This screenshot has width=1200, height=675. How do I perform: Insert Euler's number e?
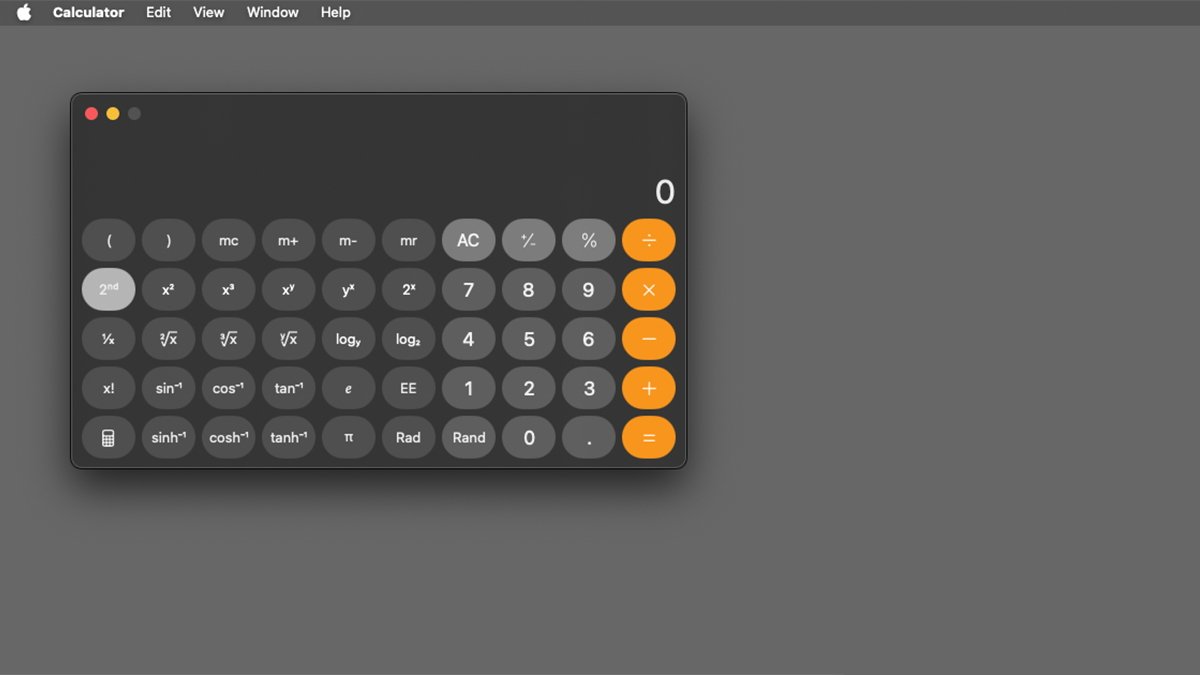pyautogui.click(x=348, y=388)
